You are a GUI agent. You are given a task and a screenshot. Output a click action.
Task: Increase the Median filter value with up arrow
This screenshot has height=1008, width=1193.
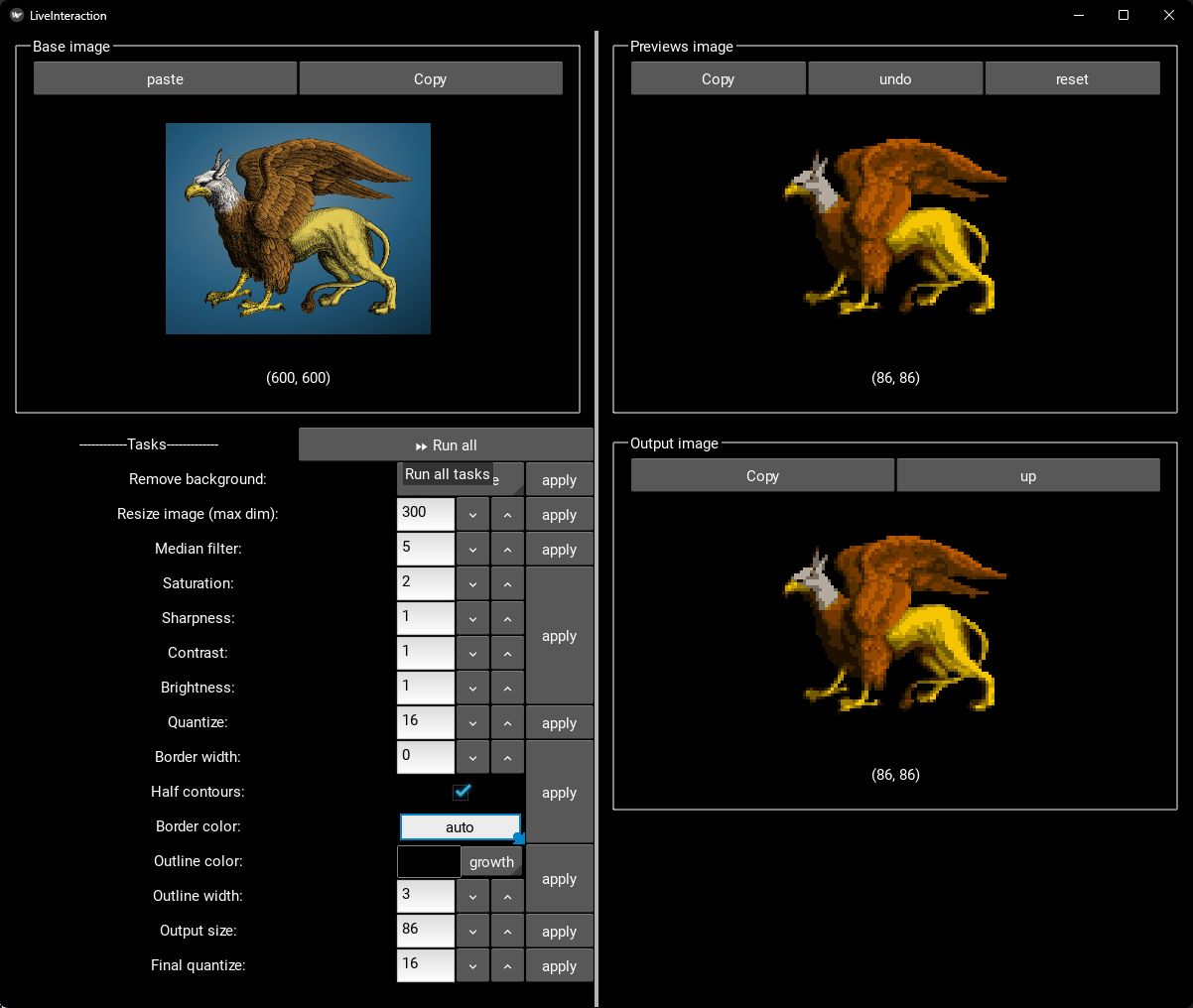[507, 550]
